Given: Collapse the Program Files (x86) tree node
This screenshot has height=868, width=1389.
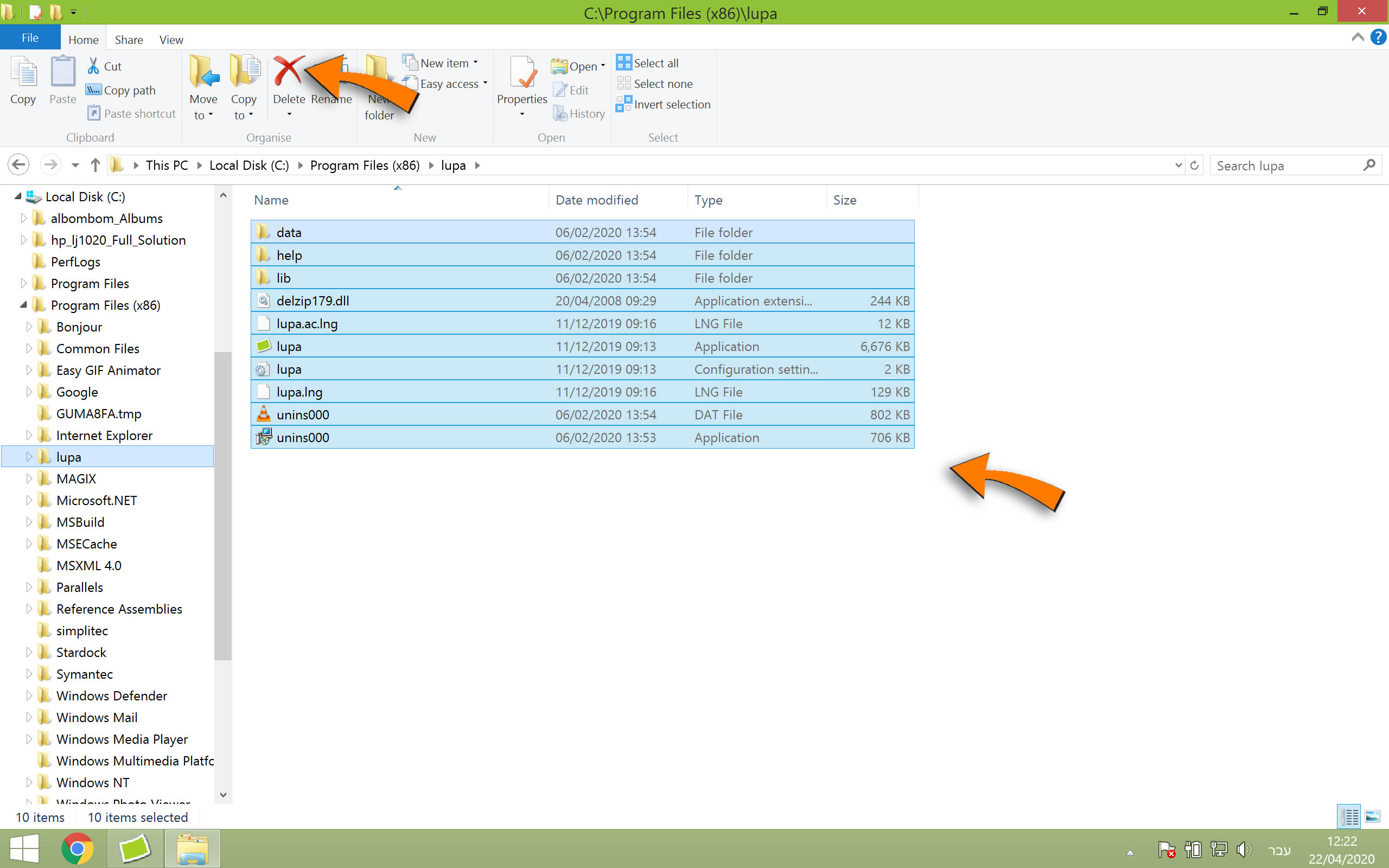Looking at the screenshot, I should [23, 305].
